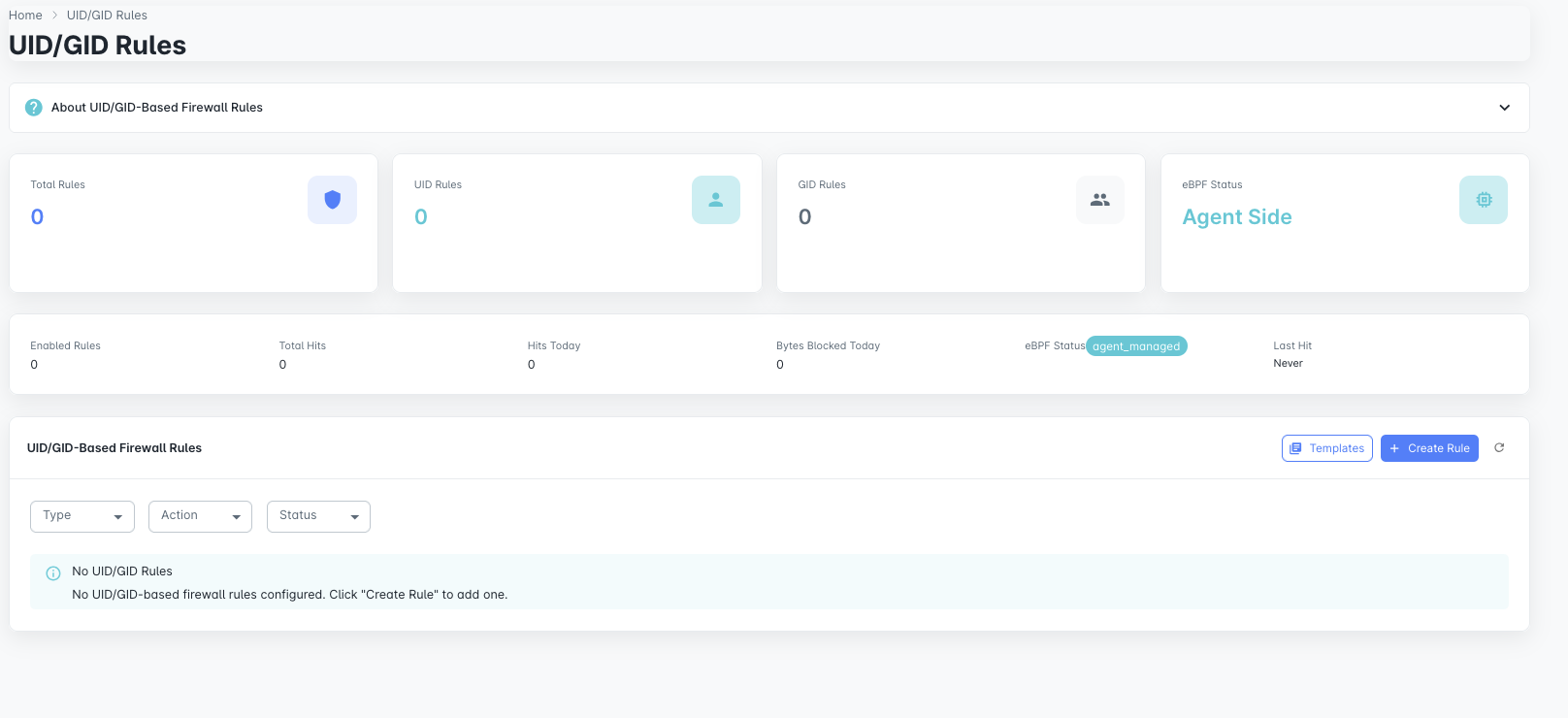Click the Templates library icon

[1295, 448]
